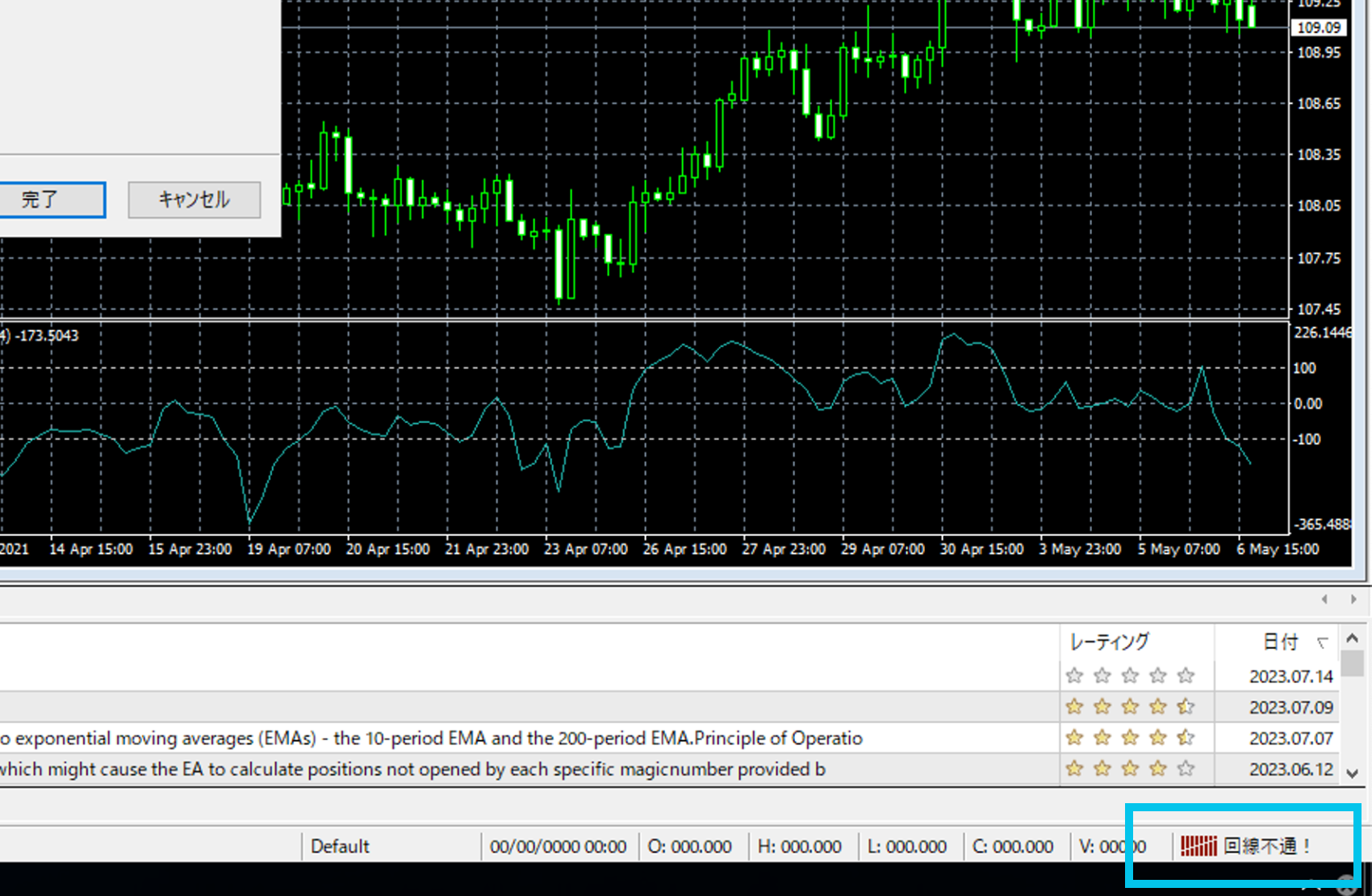
Task: Click the 2023.07.14 date entry
Action: click(1290, 676)
